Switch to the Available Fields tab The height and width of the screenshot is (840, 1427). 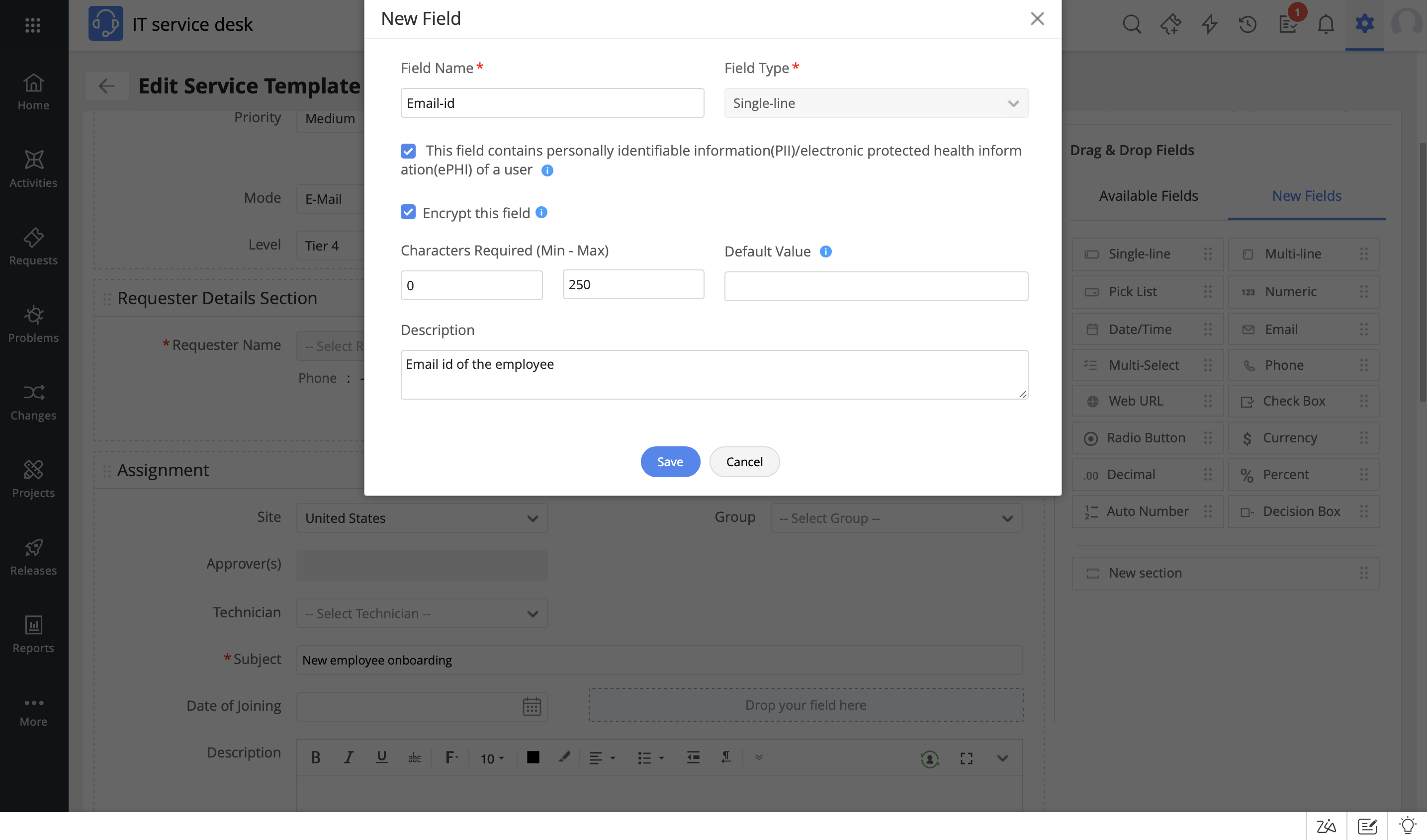pyautogui.click(x=1148, y=196)
